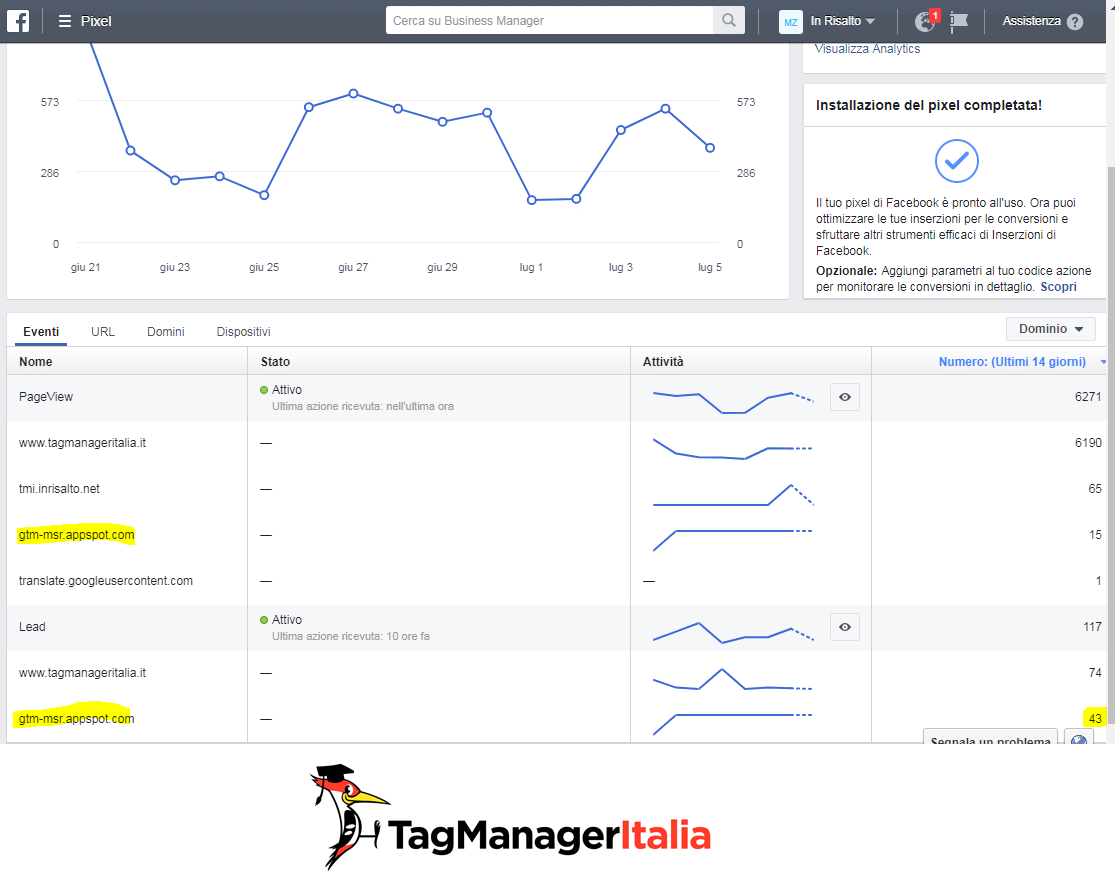Viewport: 1120px width, 882px height.
Task: Select gtm-msr.appspot.com under PageView
Action: (x=76, y=535)
